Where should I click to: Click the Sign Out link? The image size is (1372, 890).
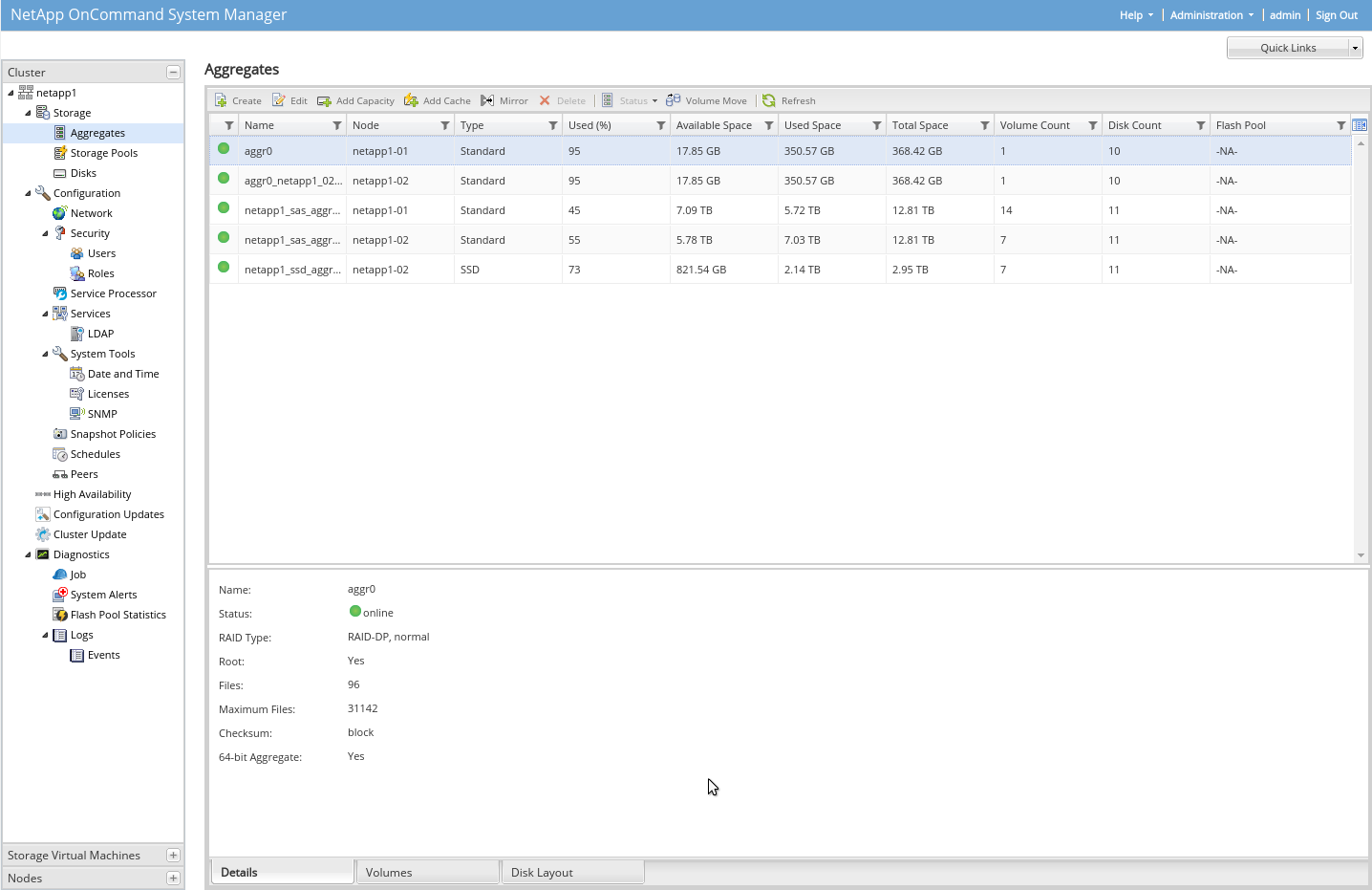click(1337, 15)
